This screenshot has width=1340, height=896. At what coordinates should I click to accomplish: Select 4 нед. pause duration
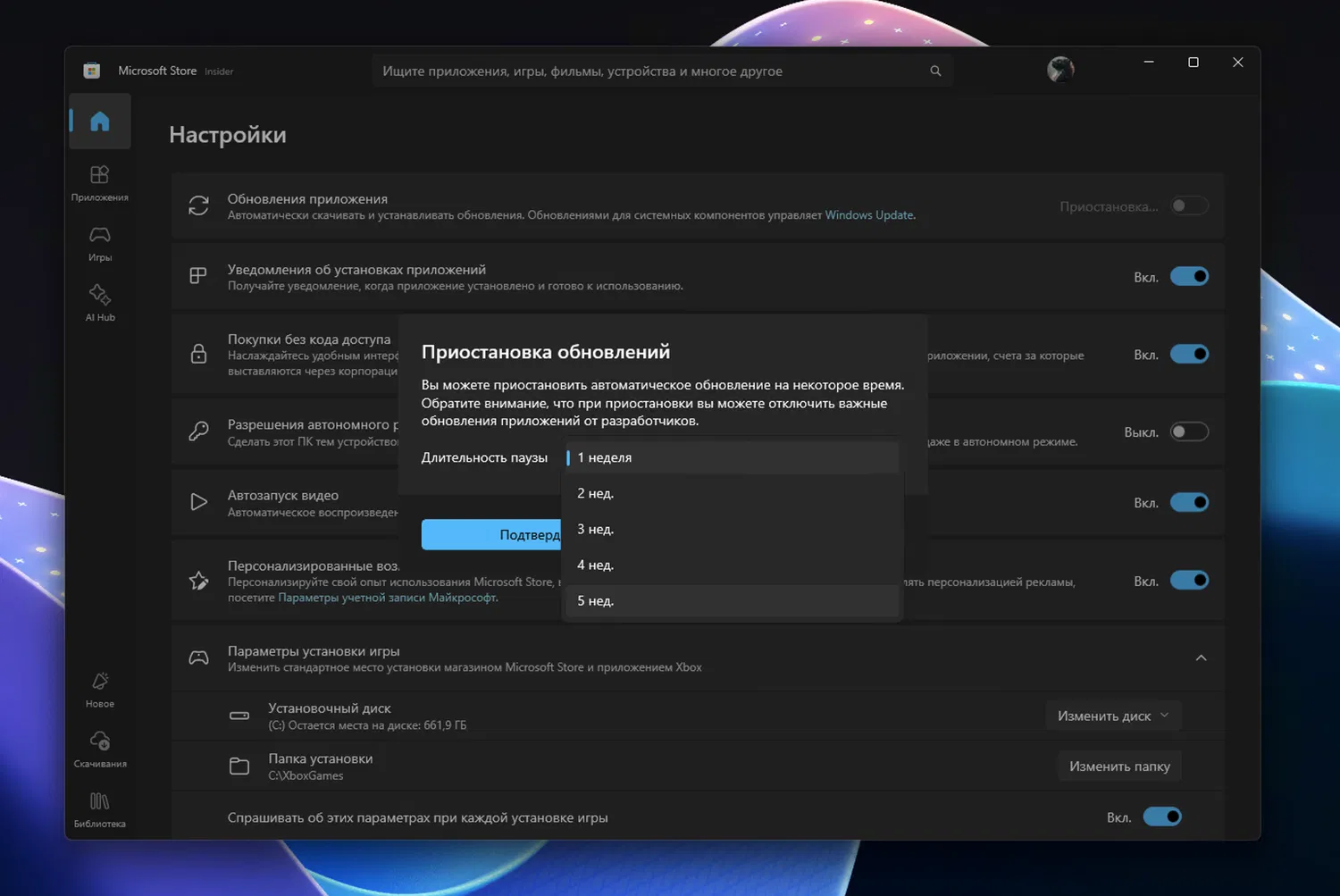pos(733,565)
